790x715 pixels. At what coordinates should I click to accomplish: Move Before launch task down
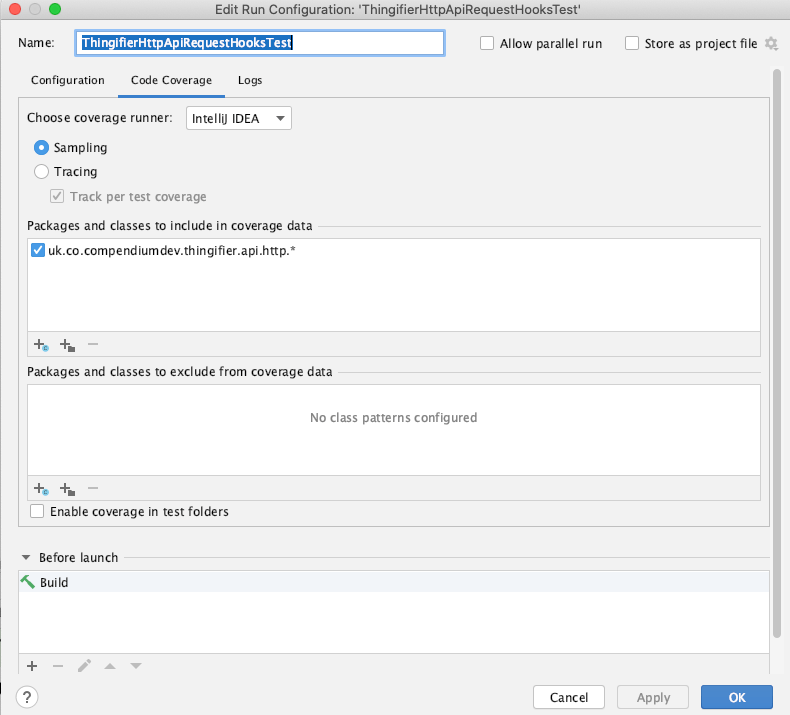click(136, 666)
